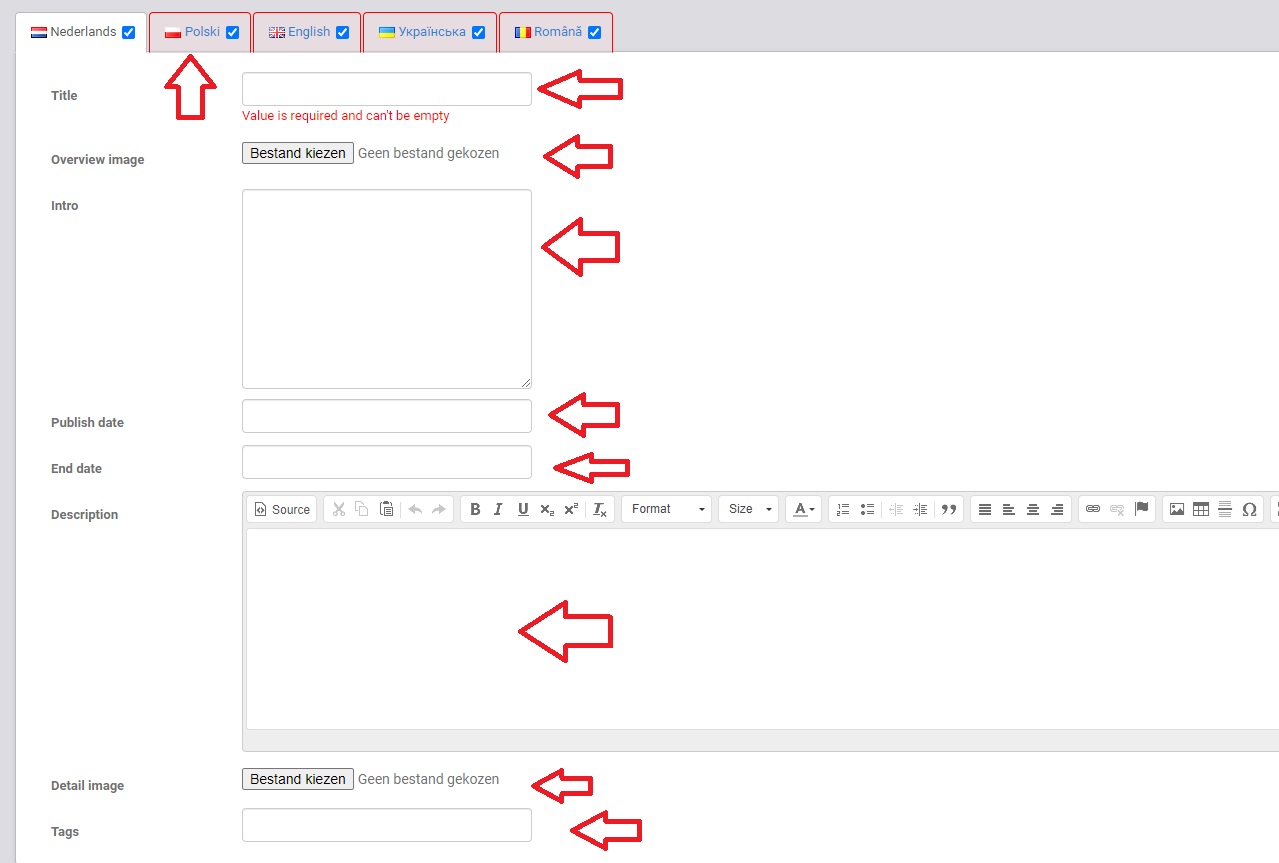Insert a numbered list
1279x863 pixels.
[843, 509]
